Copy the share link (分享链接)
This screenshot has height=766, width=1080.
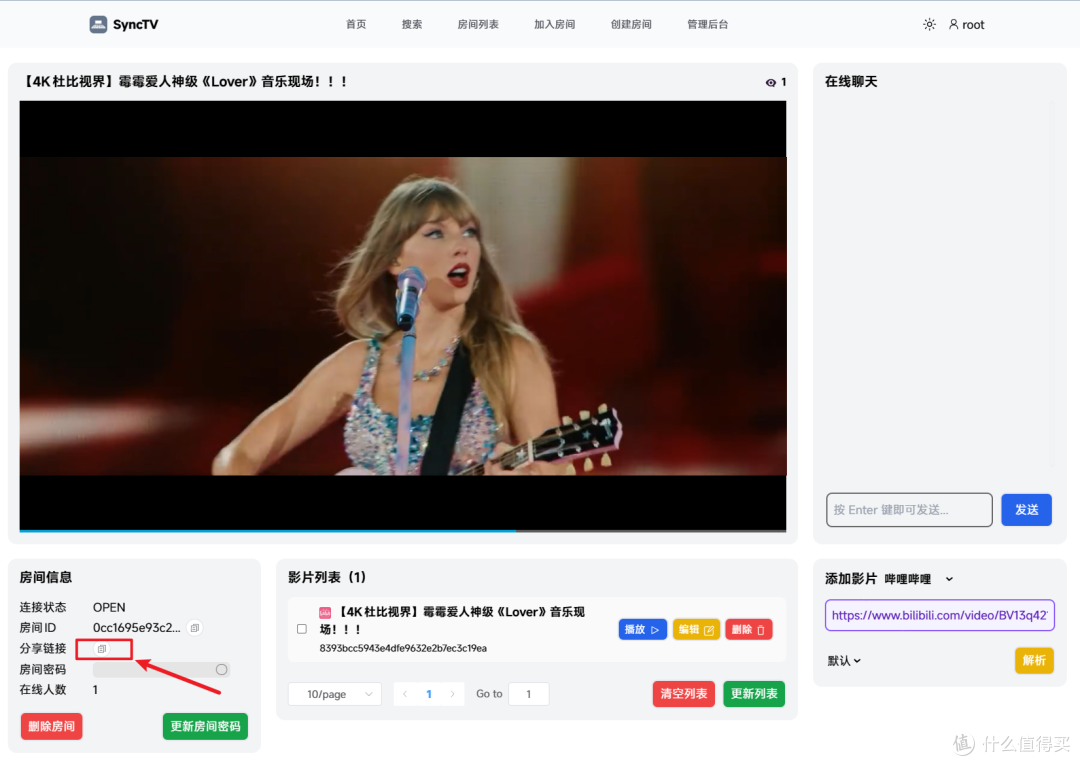click(x=104, y=648)
